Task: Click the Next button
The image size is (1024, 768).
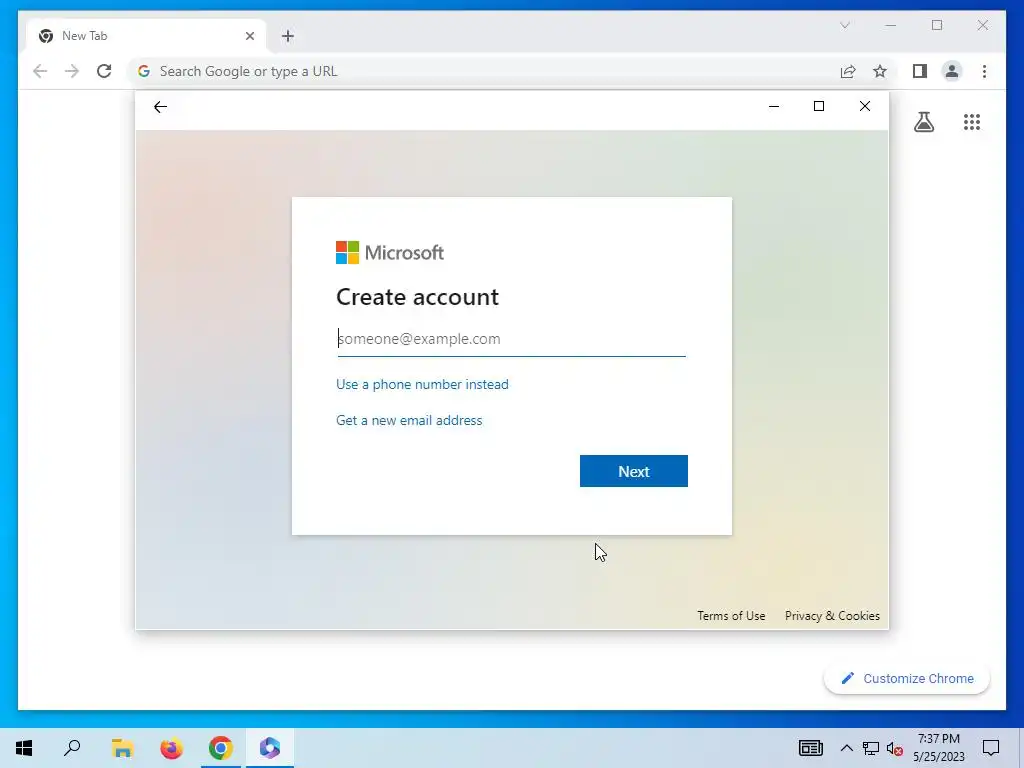Action: click(x=633, y=471)
